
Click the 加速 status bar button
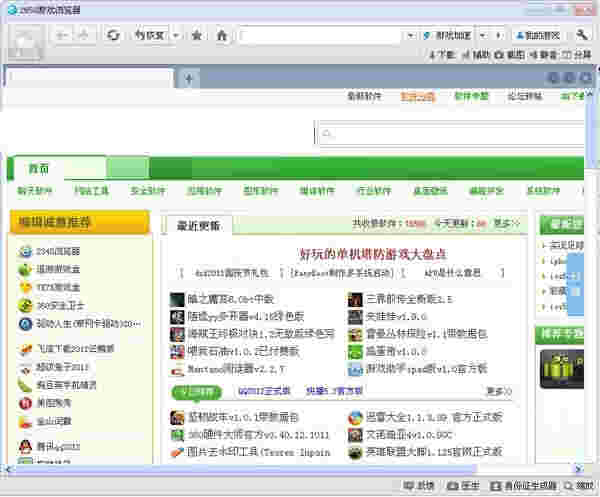419,486
